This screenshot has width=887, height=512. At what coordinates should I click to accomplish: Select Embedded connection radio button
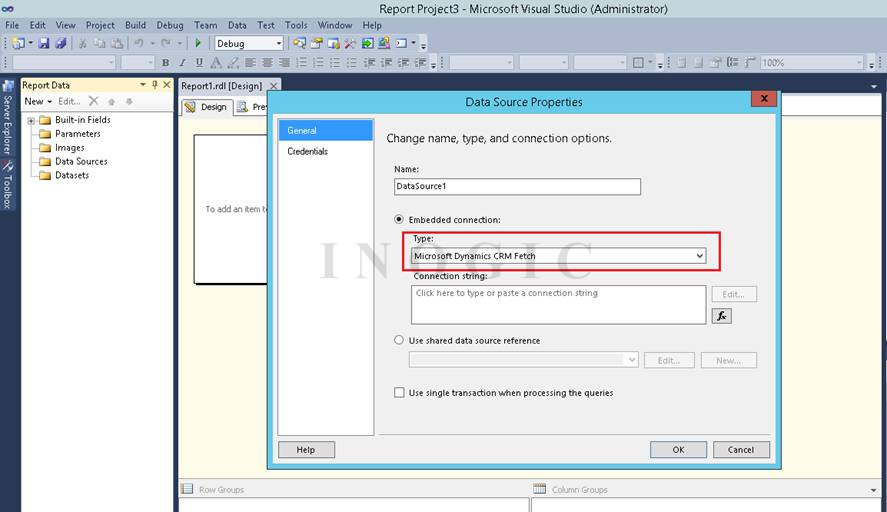[399, 219]
